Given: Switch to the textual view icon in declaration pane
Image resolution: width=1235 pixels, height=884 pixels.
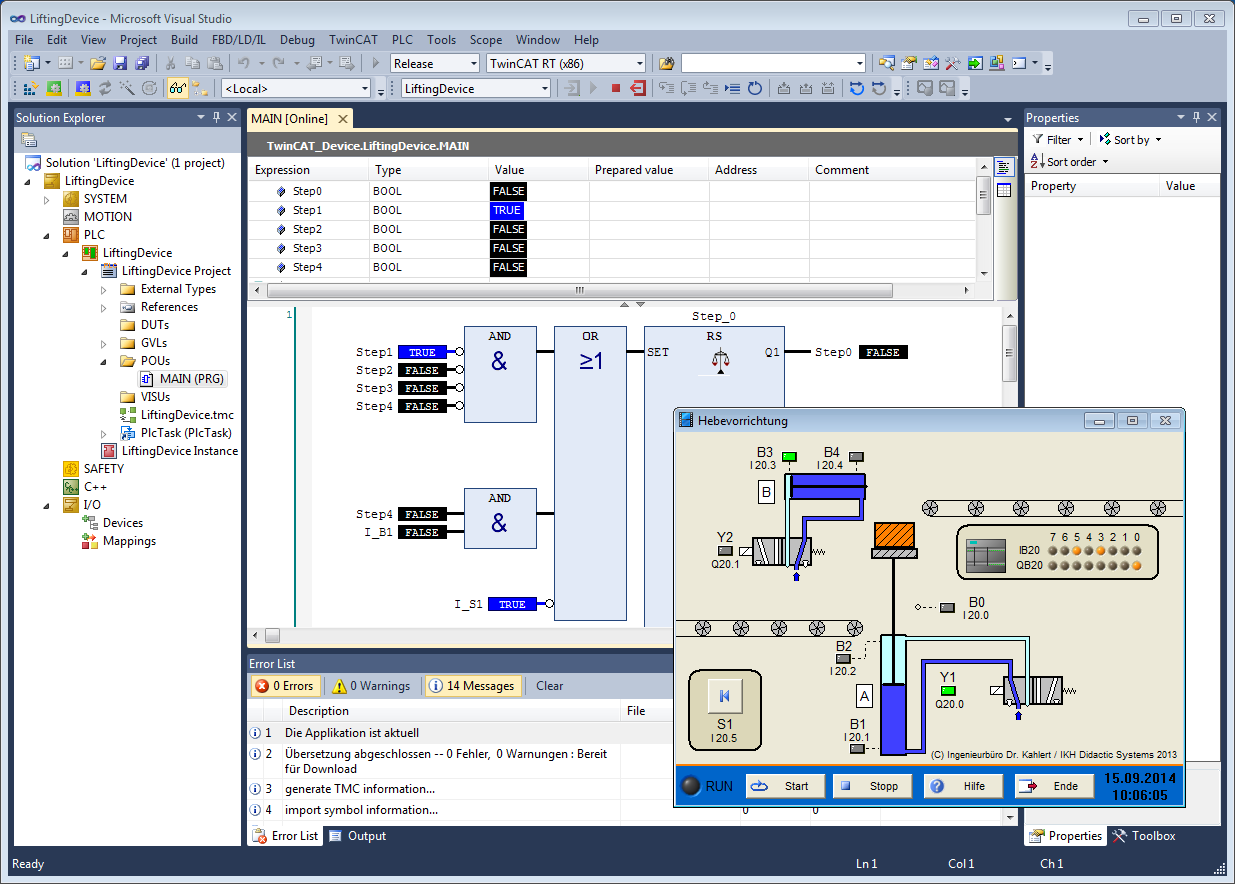Looking at the screenshot, I should tap(1005, 167).
